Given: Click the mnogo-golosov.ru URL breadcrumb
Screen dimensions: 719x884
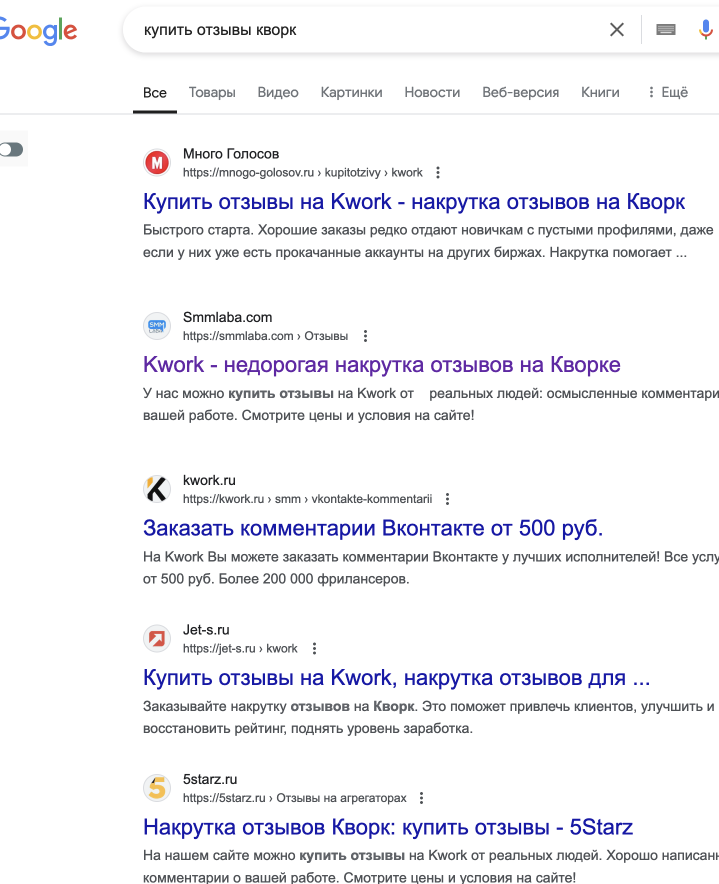Looking at the screenshot, I should [x=302, y=173].
